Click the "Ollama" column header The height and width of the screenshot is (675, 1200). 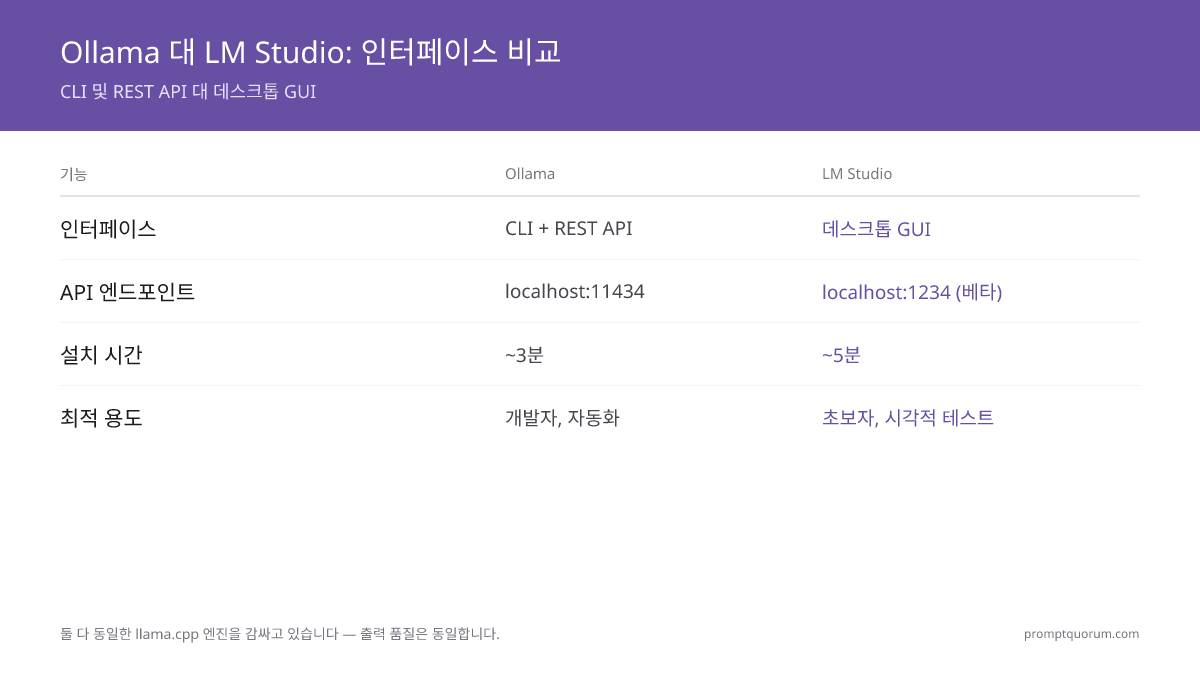click(530, 174)
